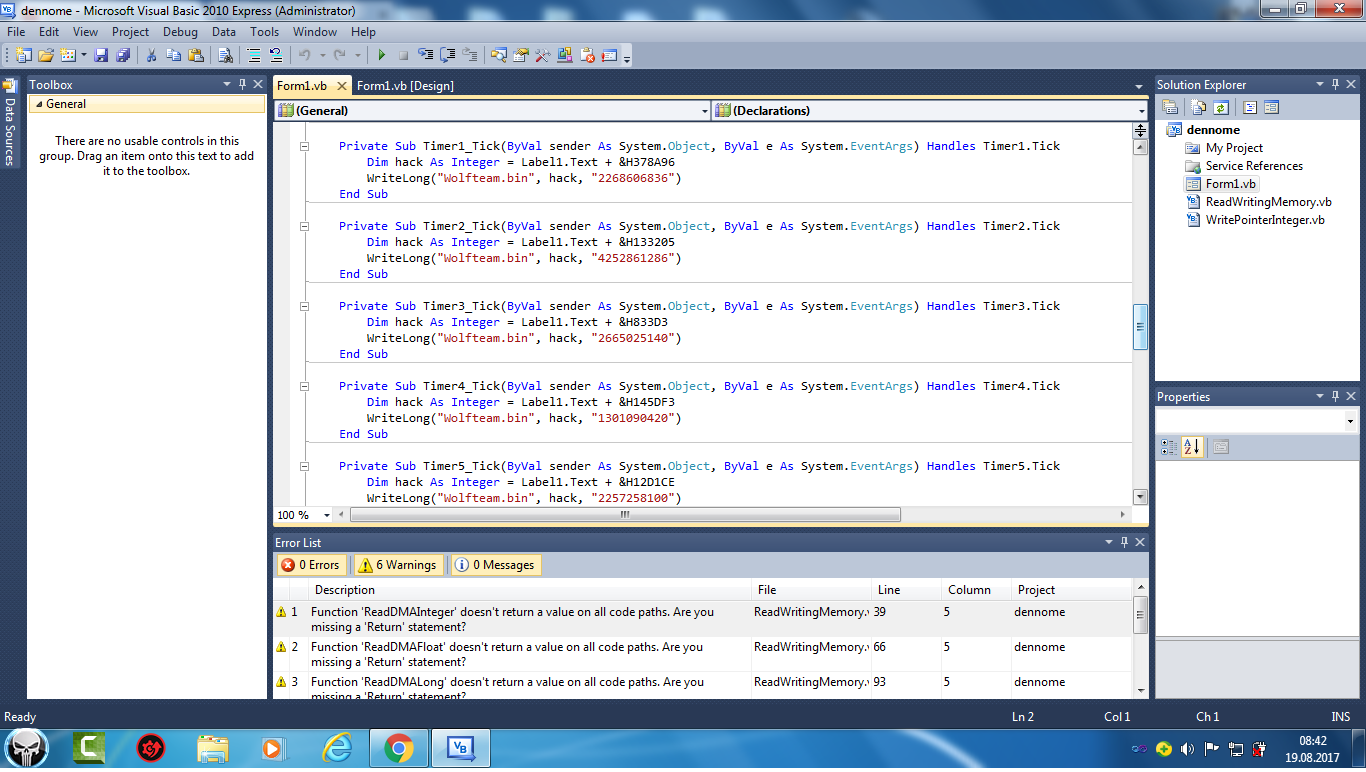Open the (Declarations) method name dropdown

tap(1141, 111)
